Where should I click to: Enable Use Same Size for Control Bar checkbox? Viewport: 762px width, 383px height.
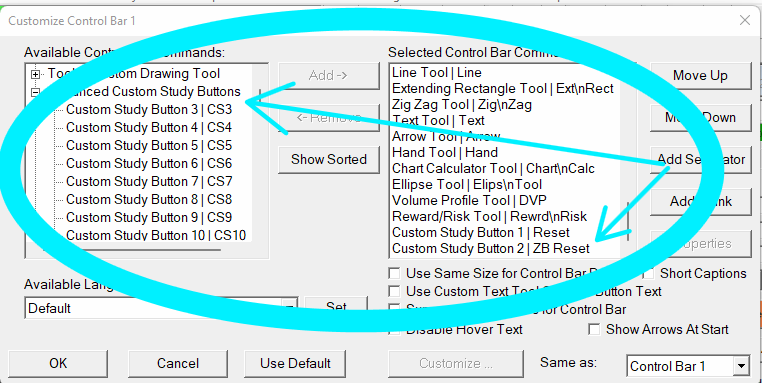pos(395,274)
